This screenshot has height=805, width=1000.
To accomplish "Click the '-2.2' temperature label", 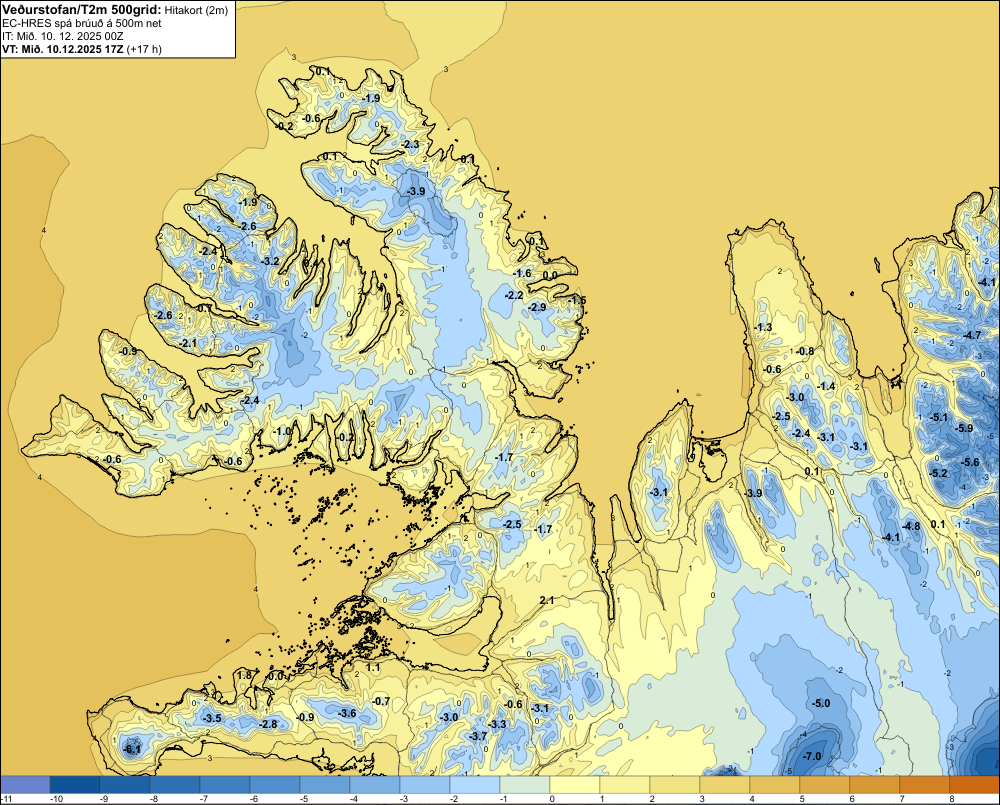I will 513,295.
